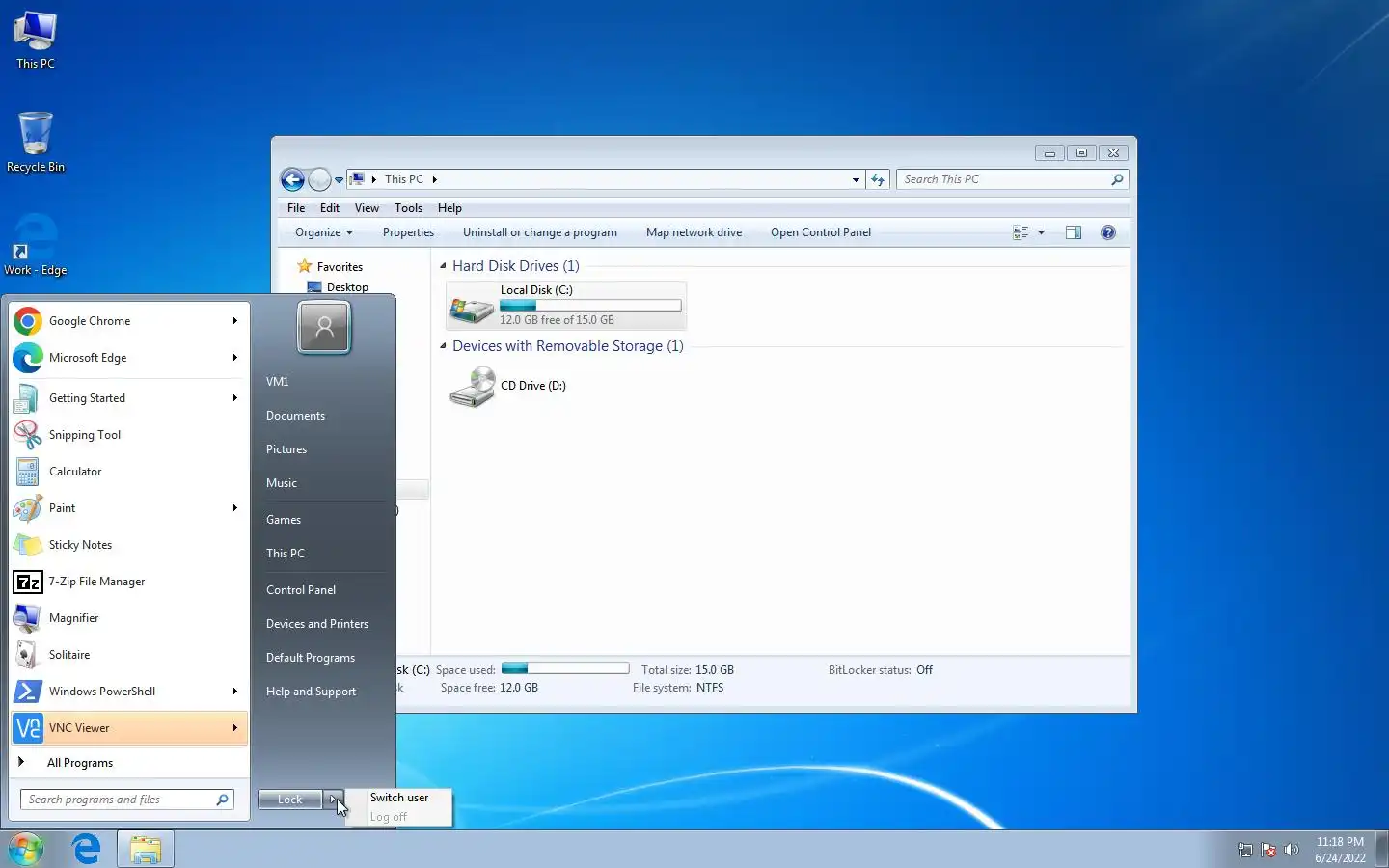This screenshot has height=868, width=1389.
Task: Refresh the This PC address bar
Action: coord(878,179)
